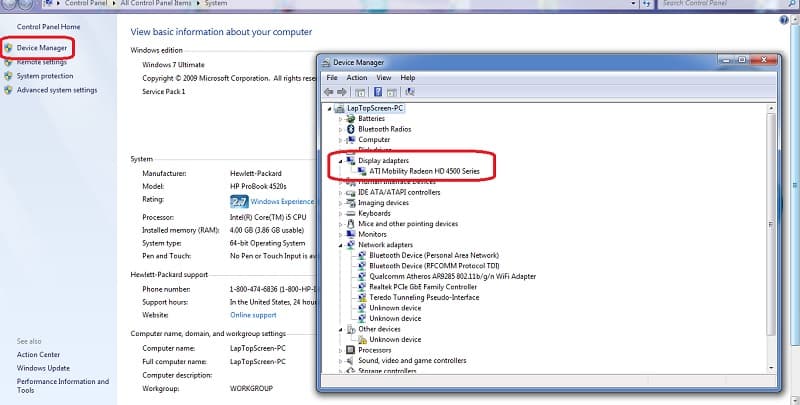Click the blue Help icon in Device Manager toolbar
This screenshot has height=405, width=800.
(x=378, y=92)
